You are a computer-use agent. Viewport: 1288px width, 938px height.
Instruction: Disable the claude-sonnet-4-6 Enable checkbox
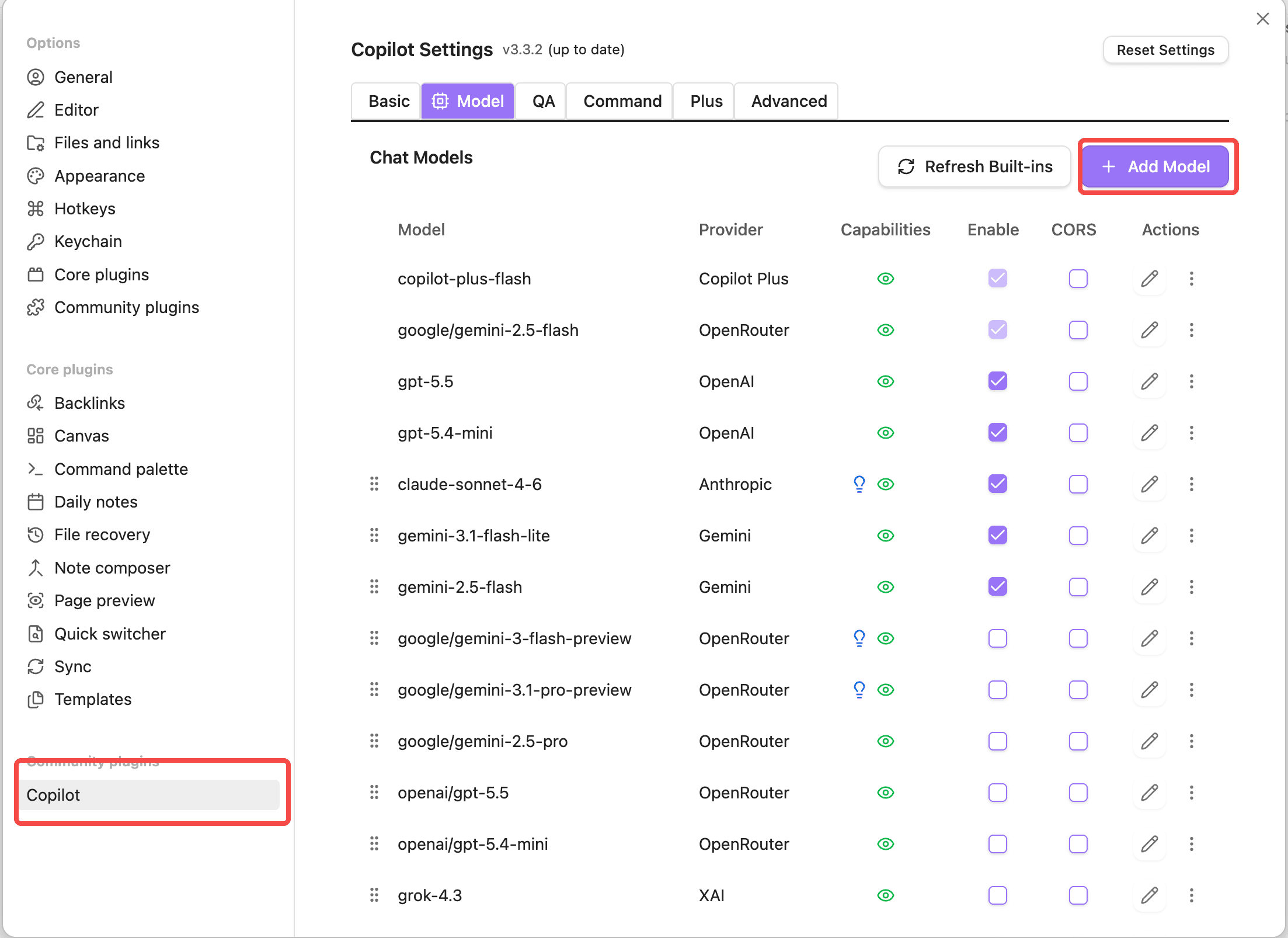tap(997, 484)
